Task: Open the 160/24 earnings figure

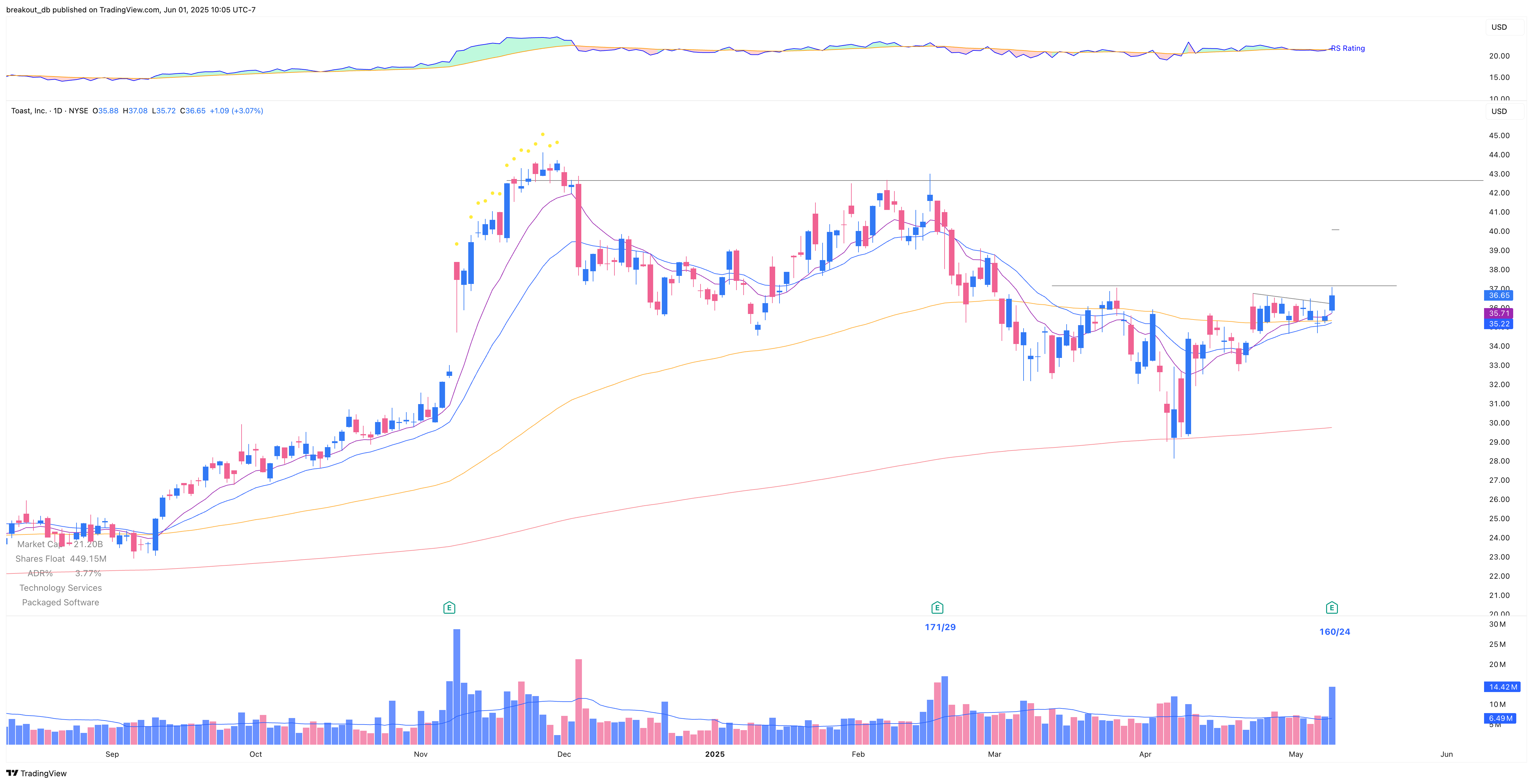Action: [x=1334, y=631]
